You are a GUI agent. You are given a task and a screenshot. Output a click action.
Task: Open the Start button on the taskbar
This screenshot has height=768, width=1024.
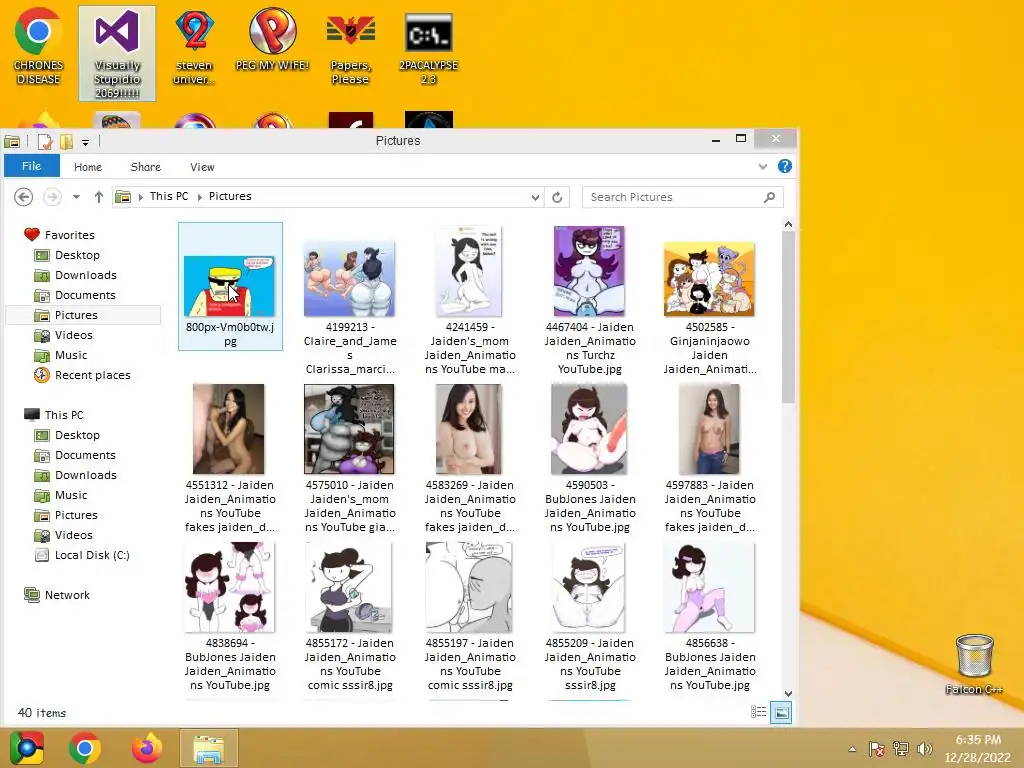click(x=27, y=748)
